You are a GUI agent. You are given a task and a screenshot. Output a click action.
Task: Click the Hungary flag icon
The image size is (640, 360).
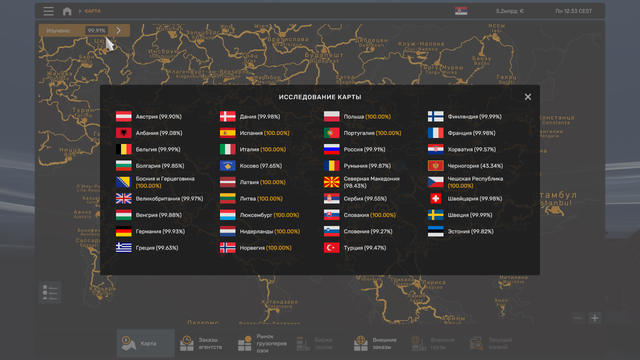[x=124, y=215]
